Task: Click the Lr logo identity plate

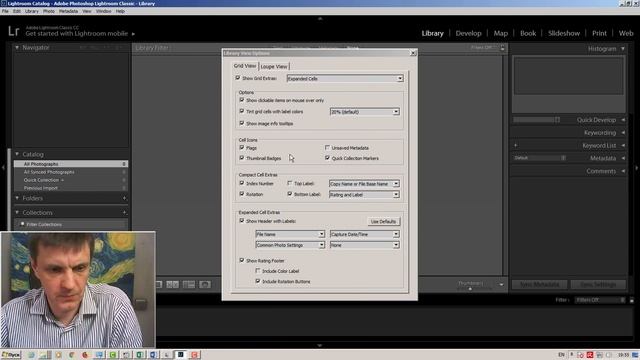Action: pyautogui.click(x=13, y=31)
